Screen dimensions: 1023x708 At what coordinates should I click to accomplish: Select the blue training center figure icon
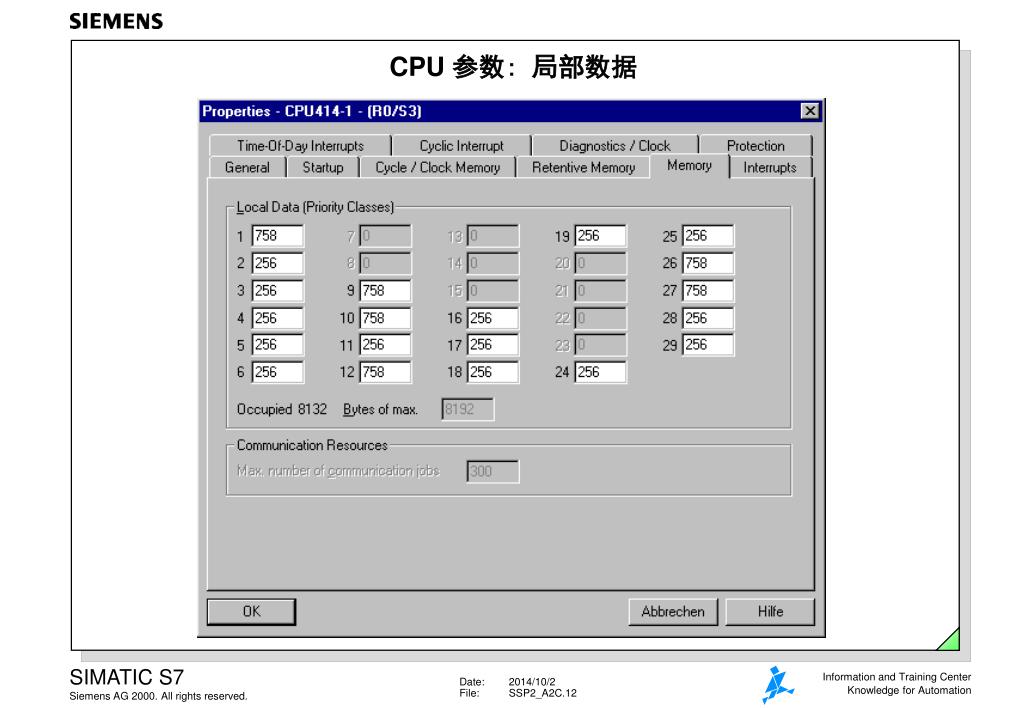tap(778, 685)
